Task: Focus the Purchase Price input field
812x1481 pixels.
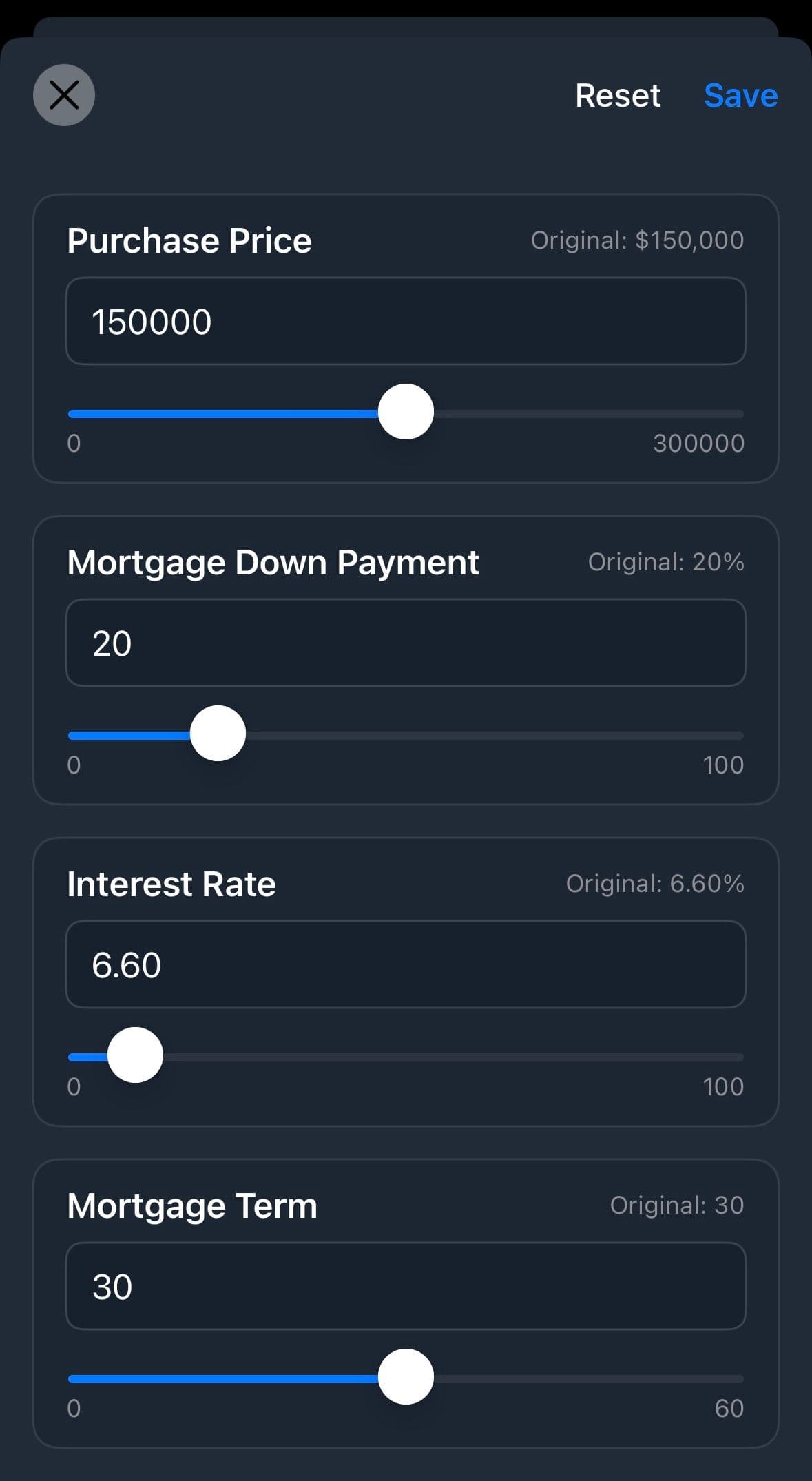Action: pyautogui.click(x=406, y=321)
